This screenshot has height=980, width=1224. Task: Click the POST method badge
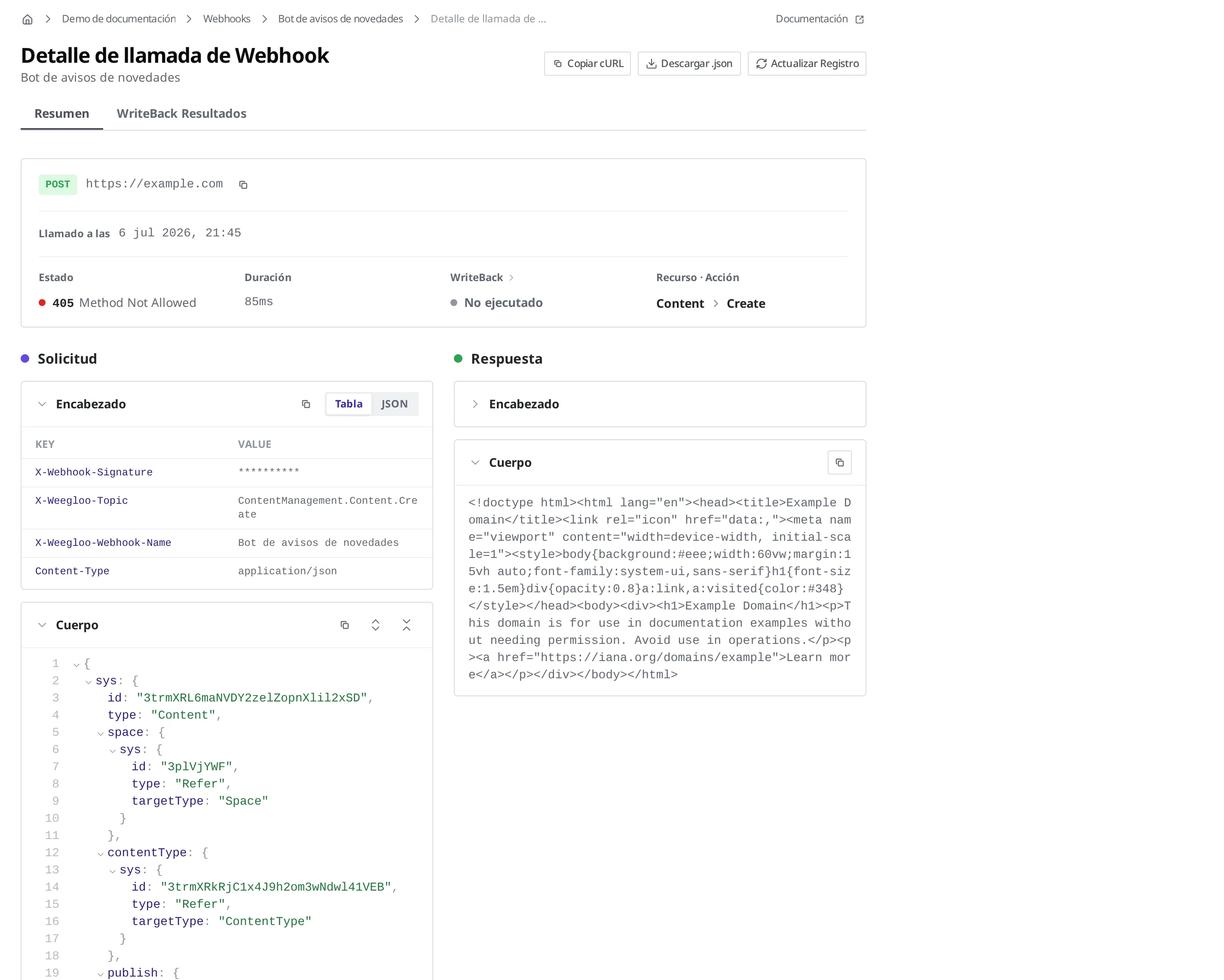pyautogui.click(x=58, y=184)
